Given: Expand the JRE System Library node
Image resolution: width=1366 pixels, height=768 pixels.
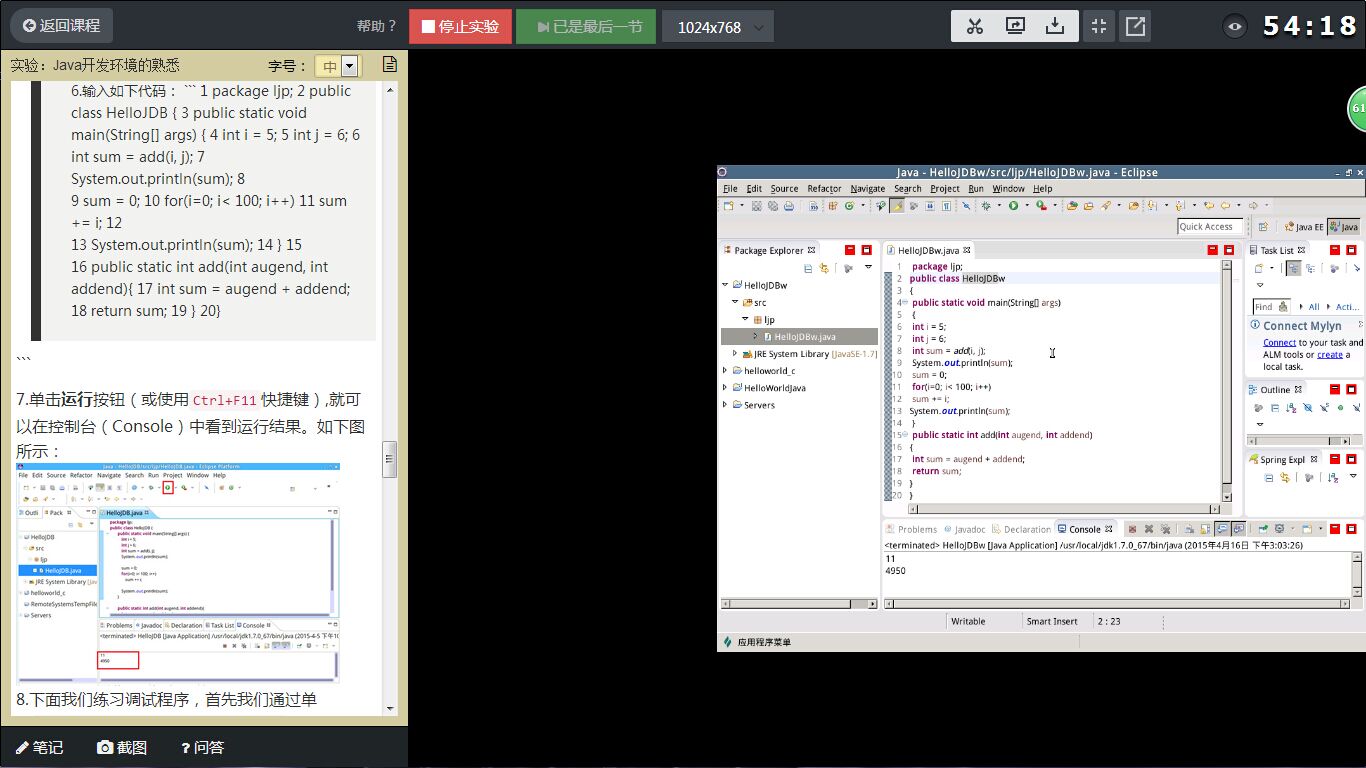Looking at the screenshot, I should click(x=735, y=353).
